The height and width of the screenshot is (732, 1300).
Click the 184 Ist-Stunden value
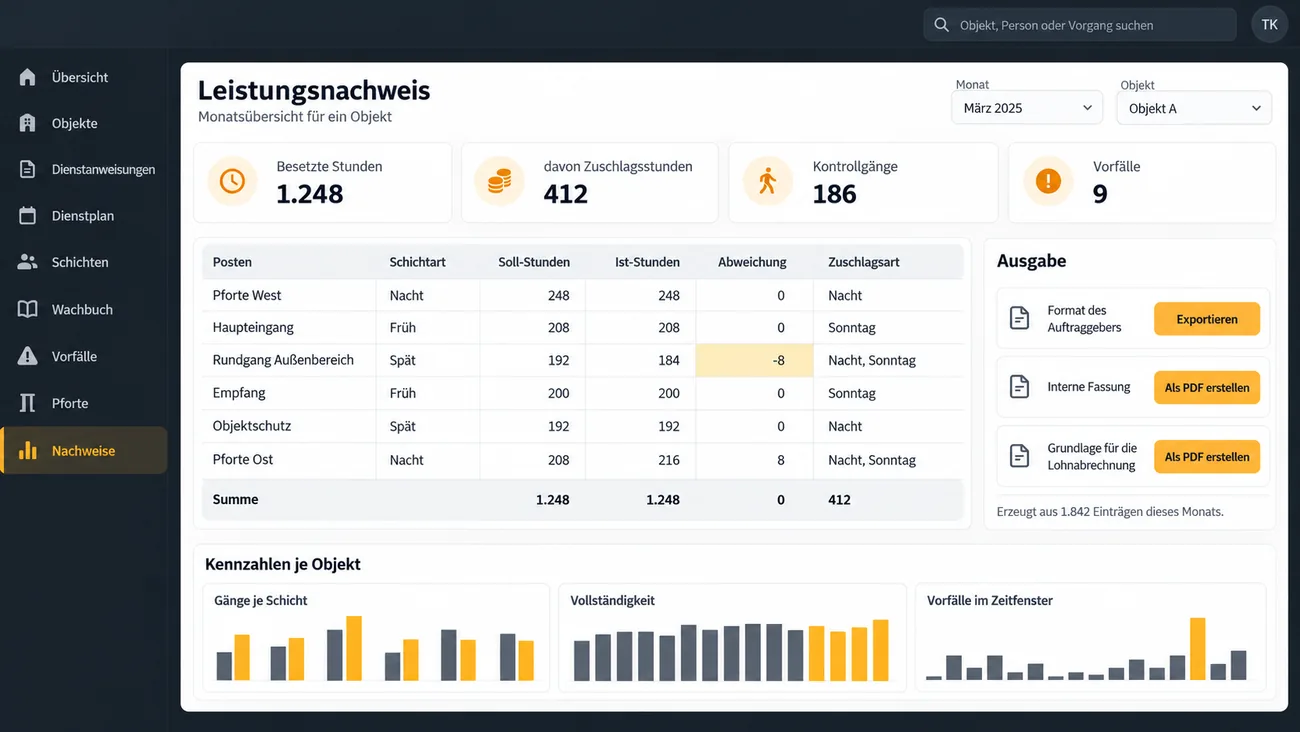pos(669,360)
